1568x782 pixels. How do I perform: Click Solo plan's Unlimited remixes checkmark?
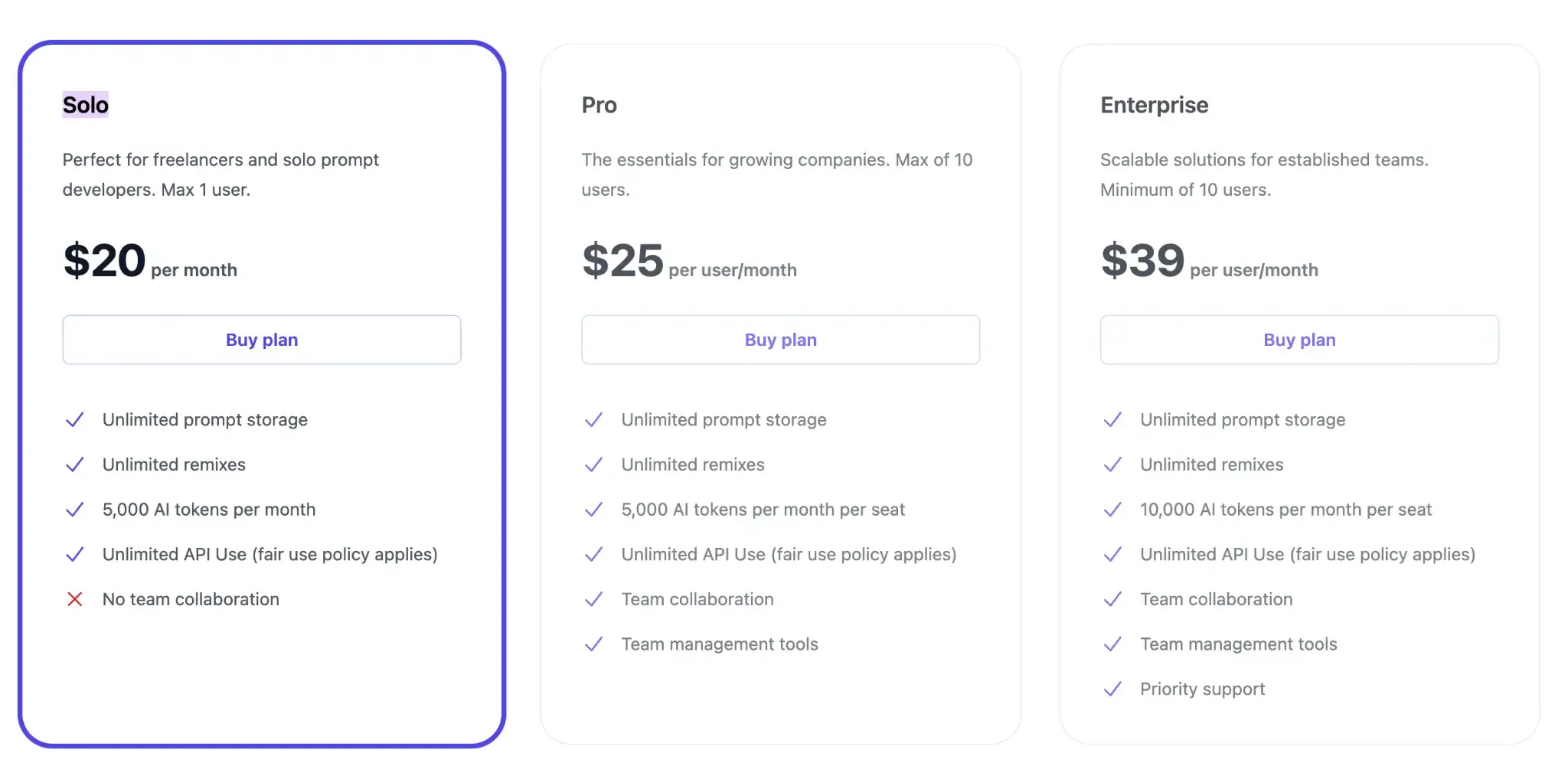point(74,465)
